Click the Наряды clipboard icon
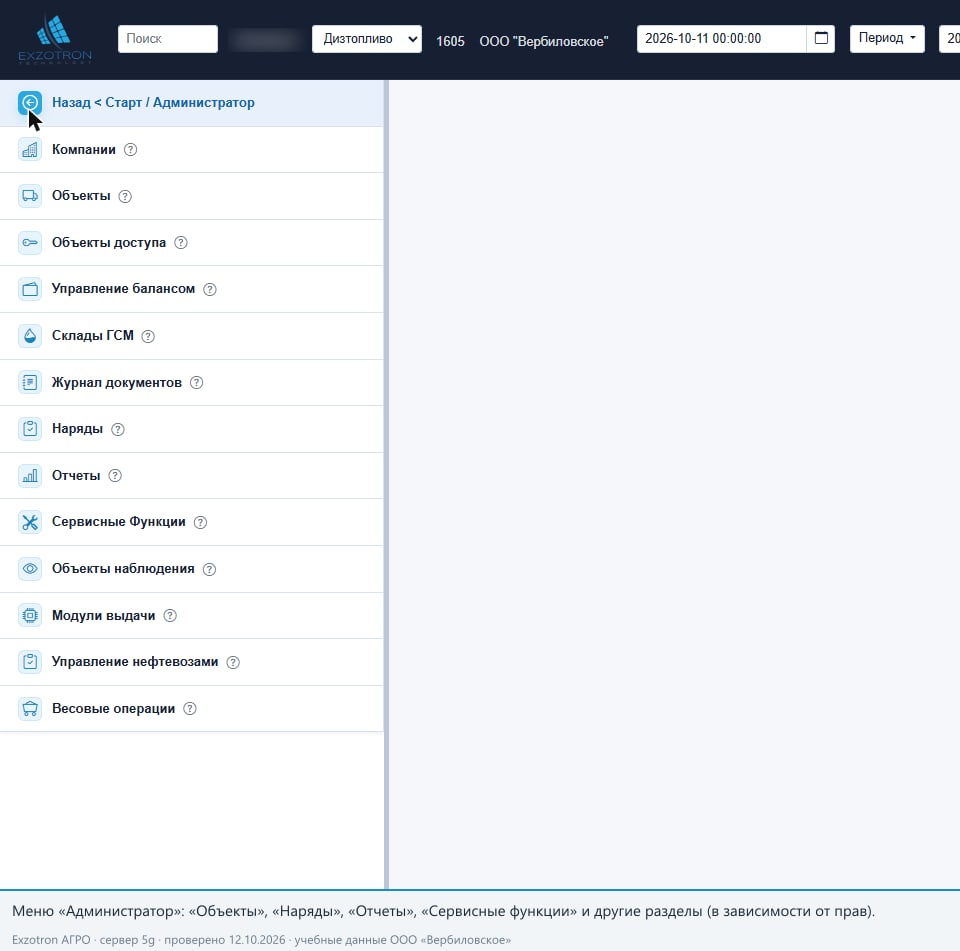 (29, 429)
